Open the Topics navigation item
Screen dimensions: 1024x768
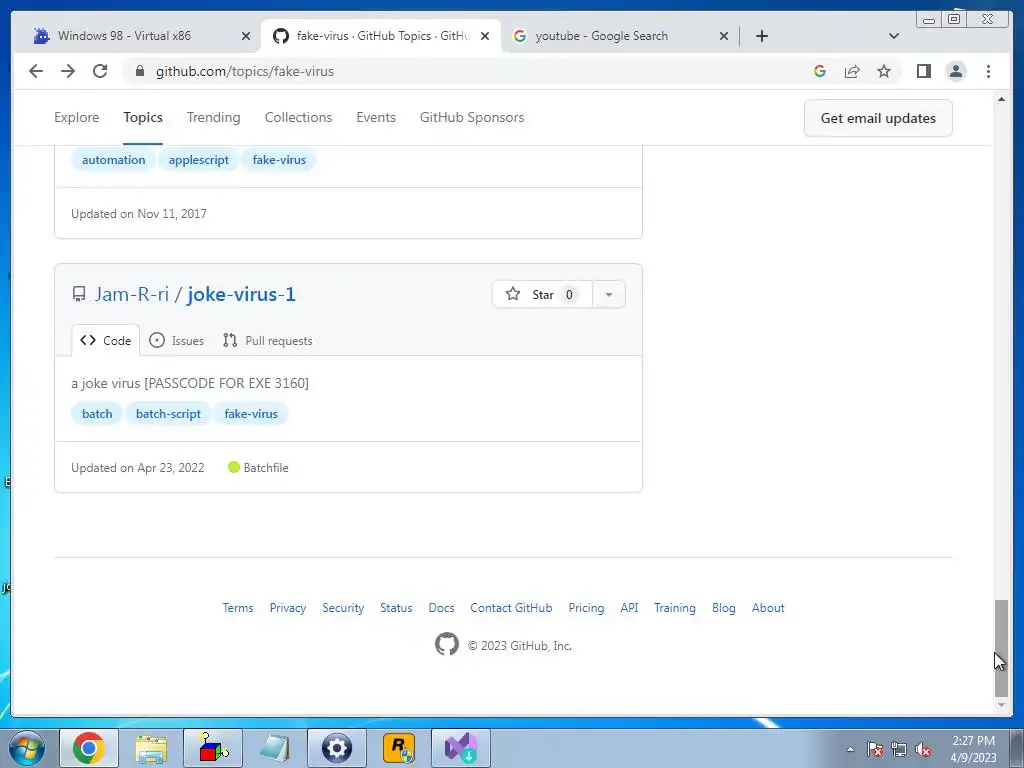click(143, 118)
